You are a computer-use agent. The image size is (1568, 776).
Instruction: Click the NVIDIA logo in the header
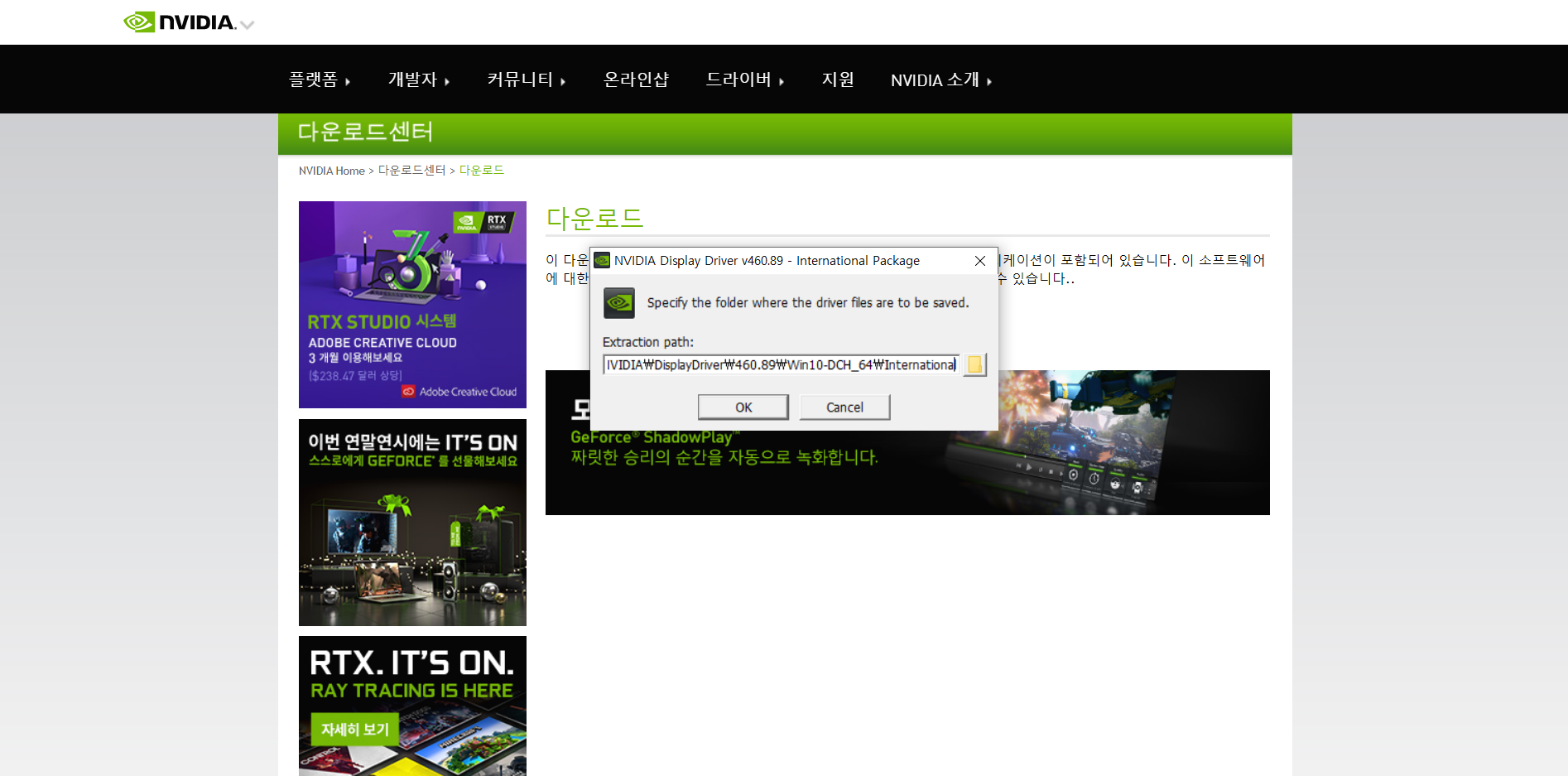point(180,22)
